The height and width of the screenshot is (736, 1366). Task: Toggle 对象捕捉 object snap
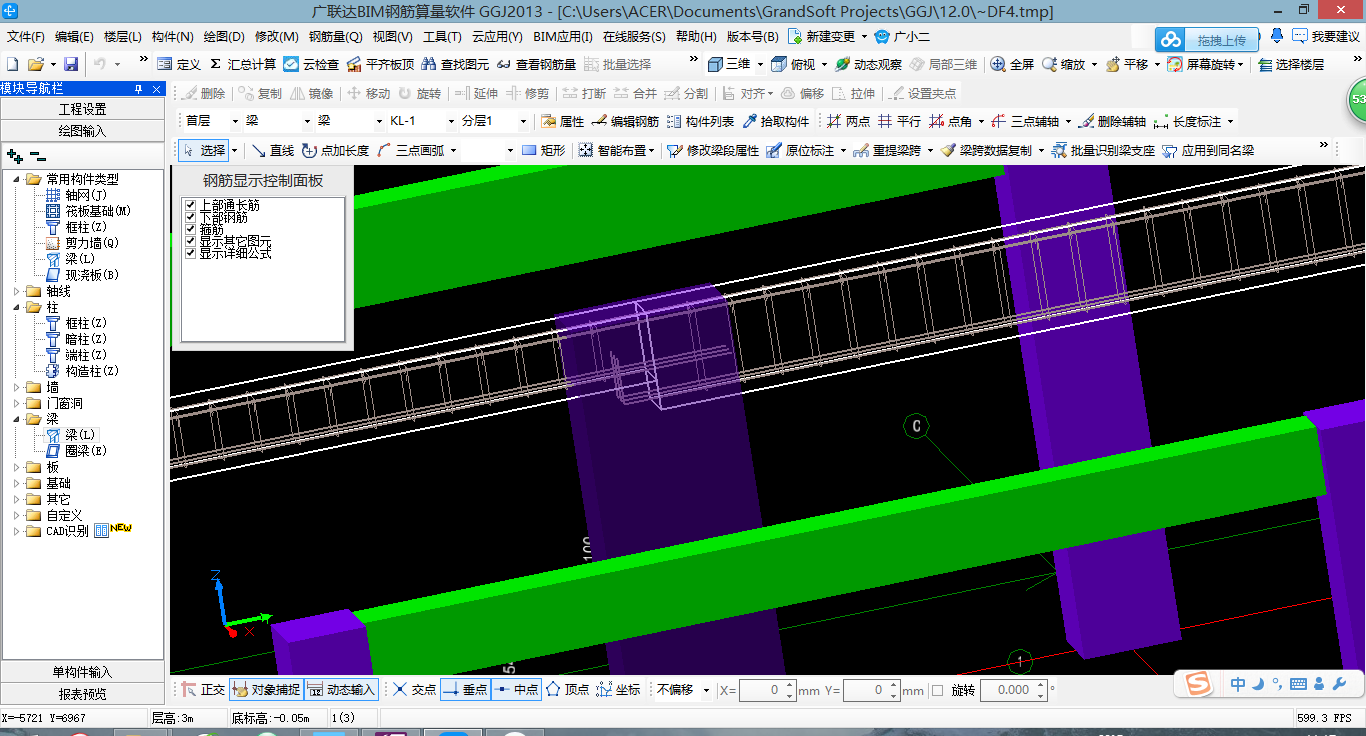[x=266, y=690]
